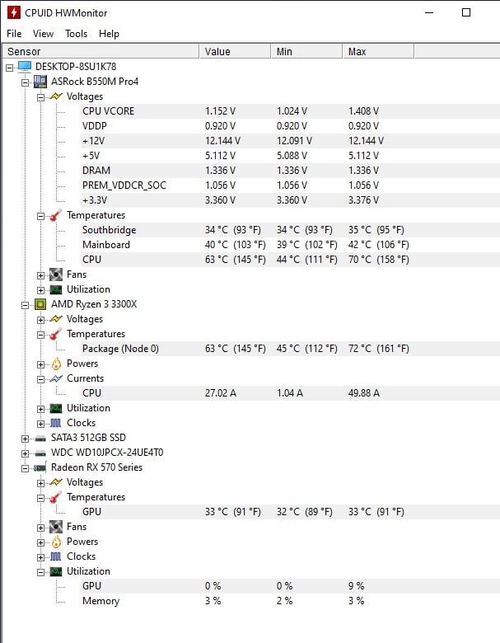The image size is (500, 643).
Task: Click the 12.091 V min value
Action: (294, 141)
